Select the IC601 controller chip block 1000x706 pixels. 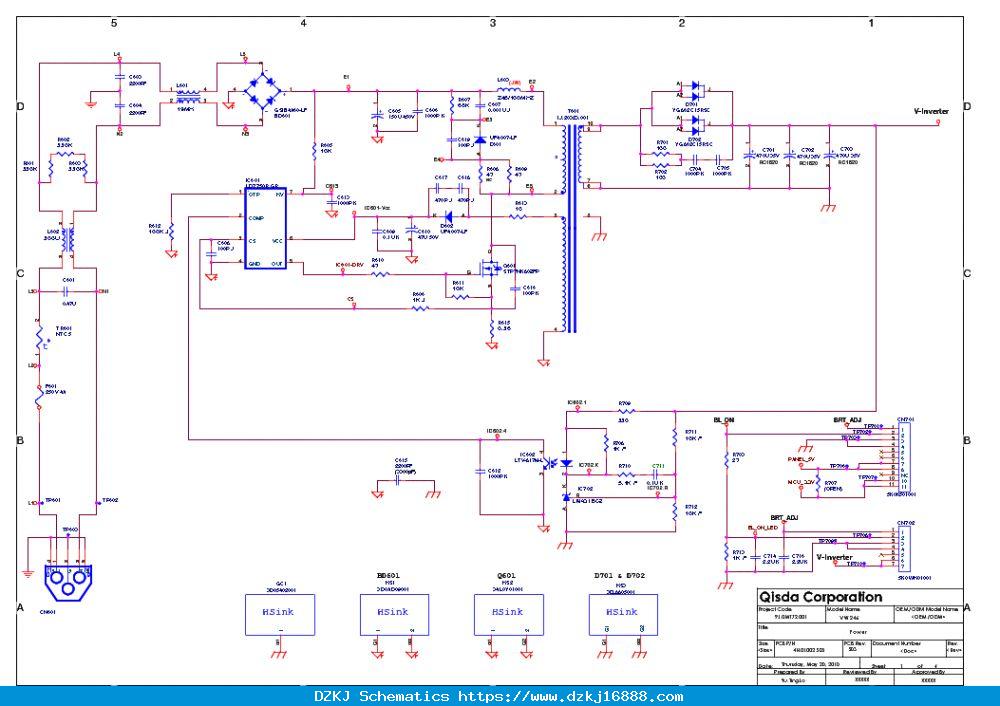[x=265, y=228]
